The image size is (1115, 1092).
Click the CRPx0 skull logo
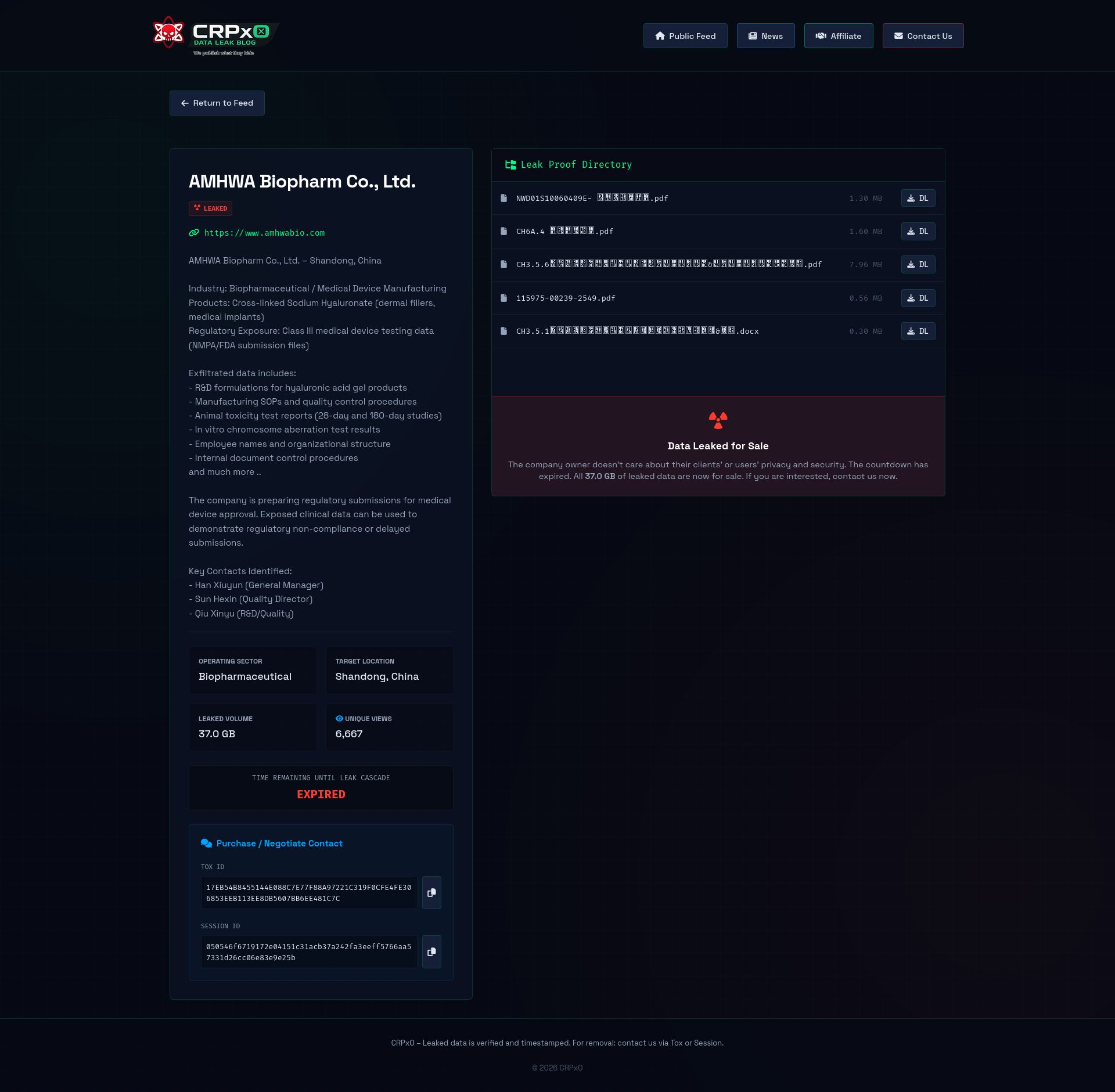[x=168, y=33]
